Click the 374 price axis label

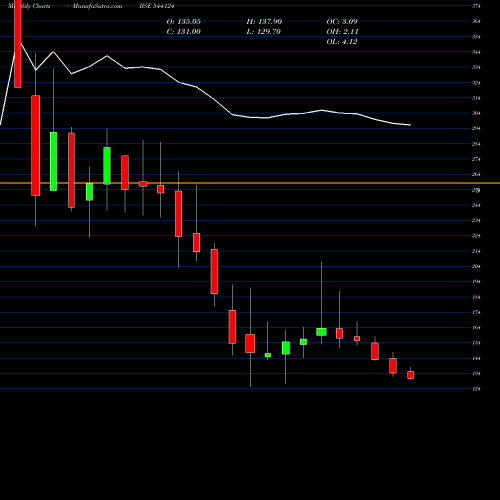476,6
